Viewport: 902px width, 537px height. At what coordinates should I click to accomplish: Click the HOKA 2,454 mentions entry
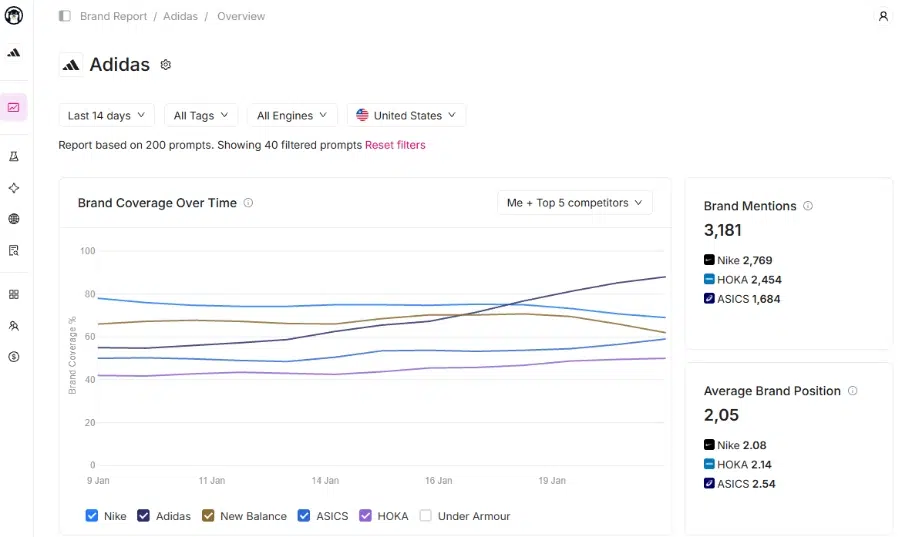tap(743, 280)
